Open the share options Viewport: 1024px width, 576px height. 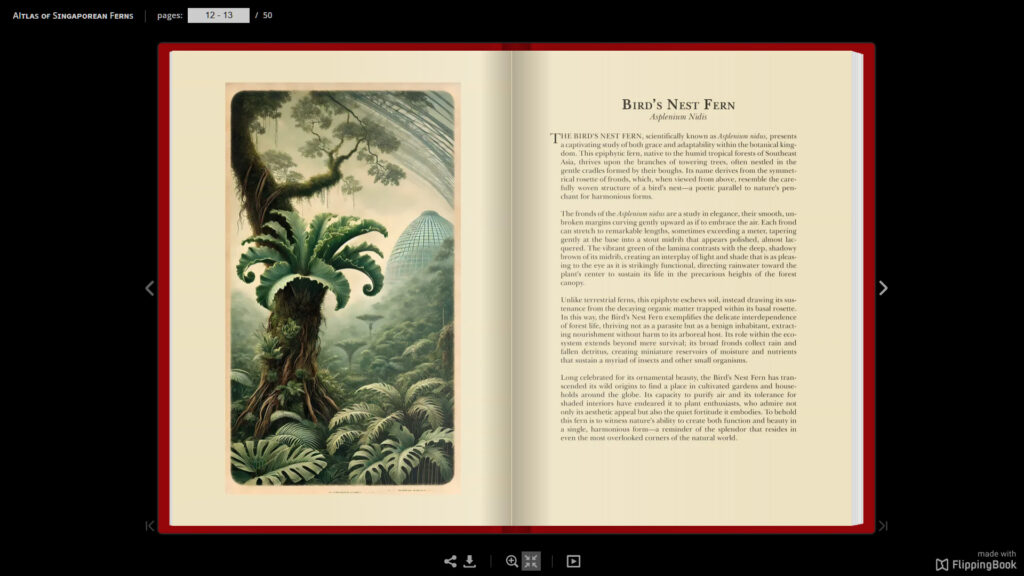pos(450,562)
